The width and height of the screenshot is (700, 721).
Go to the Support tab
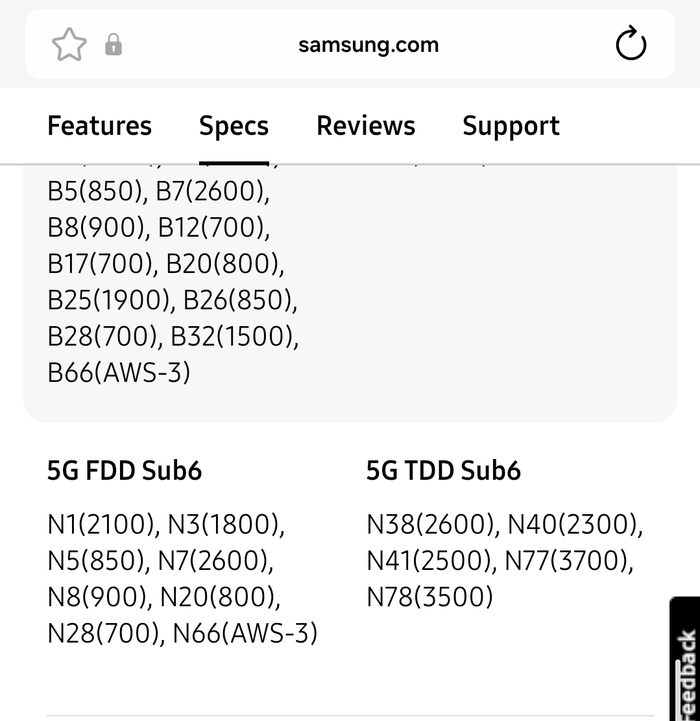point(511,126)
